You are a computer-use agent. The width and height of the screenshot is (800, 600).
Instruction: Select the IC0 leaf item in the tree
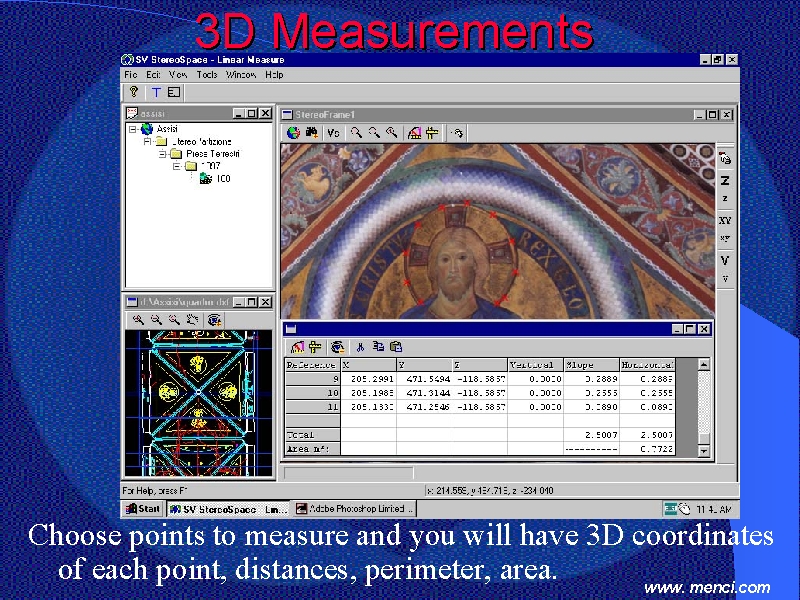223,179
